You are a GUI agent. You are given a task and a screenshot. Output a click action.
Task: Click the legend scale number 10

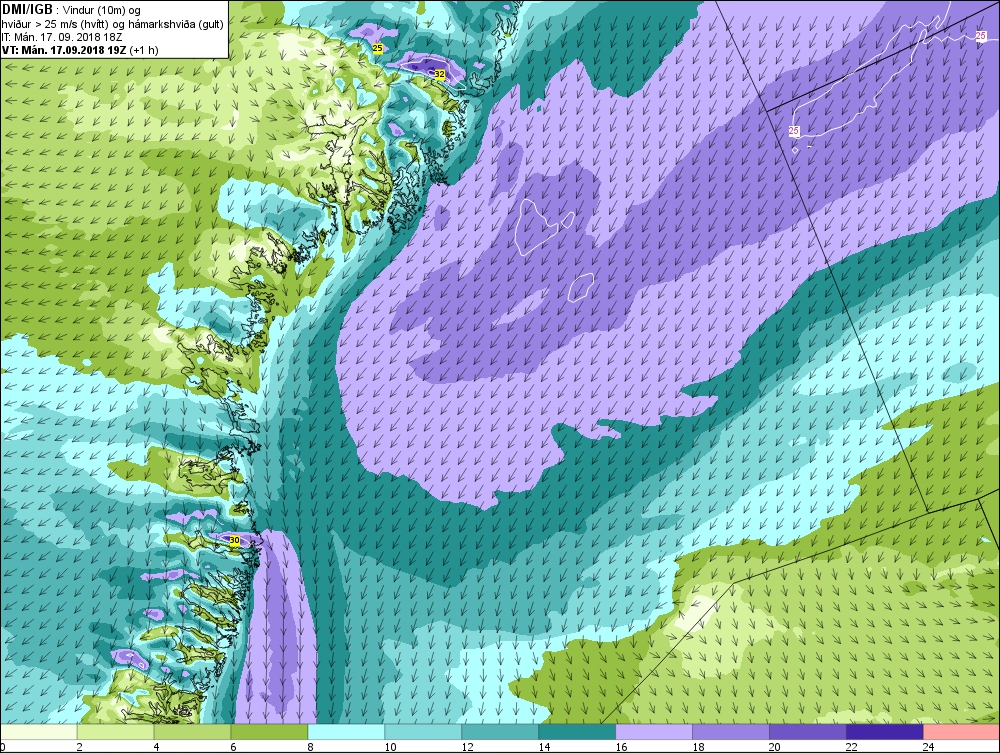tap(390, 747)
